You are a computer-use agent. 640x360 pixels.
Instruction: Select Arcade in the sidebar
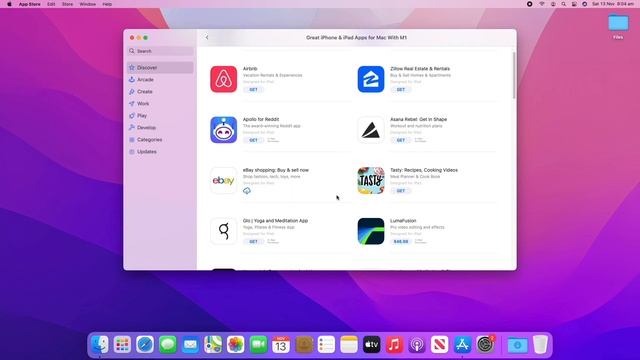[160, 80]
